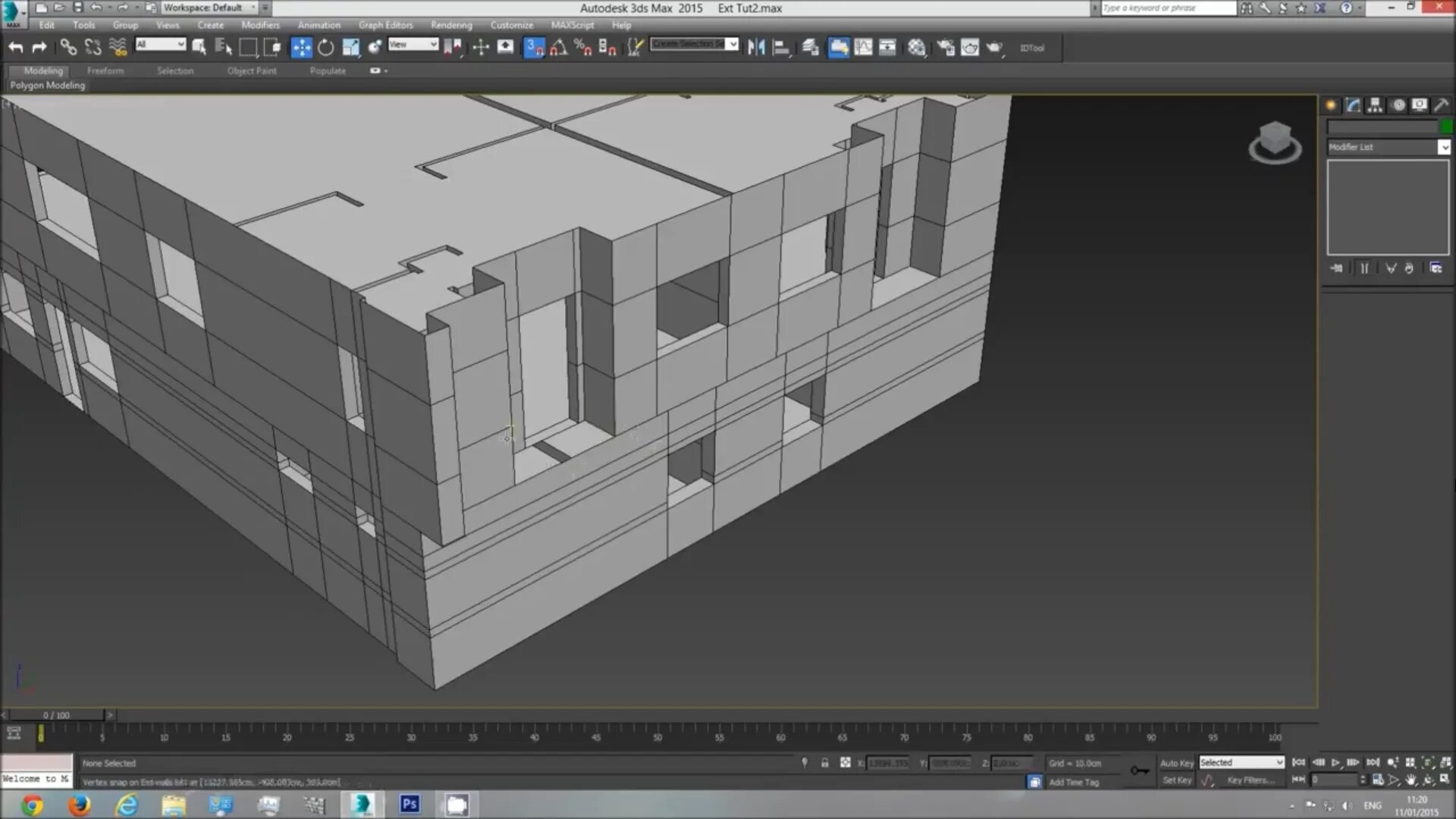Click the Key Filters button
Viewport: 1456px width, 819px height.
click(1254, 780)
